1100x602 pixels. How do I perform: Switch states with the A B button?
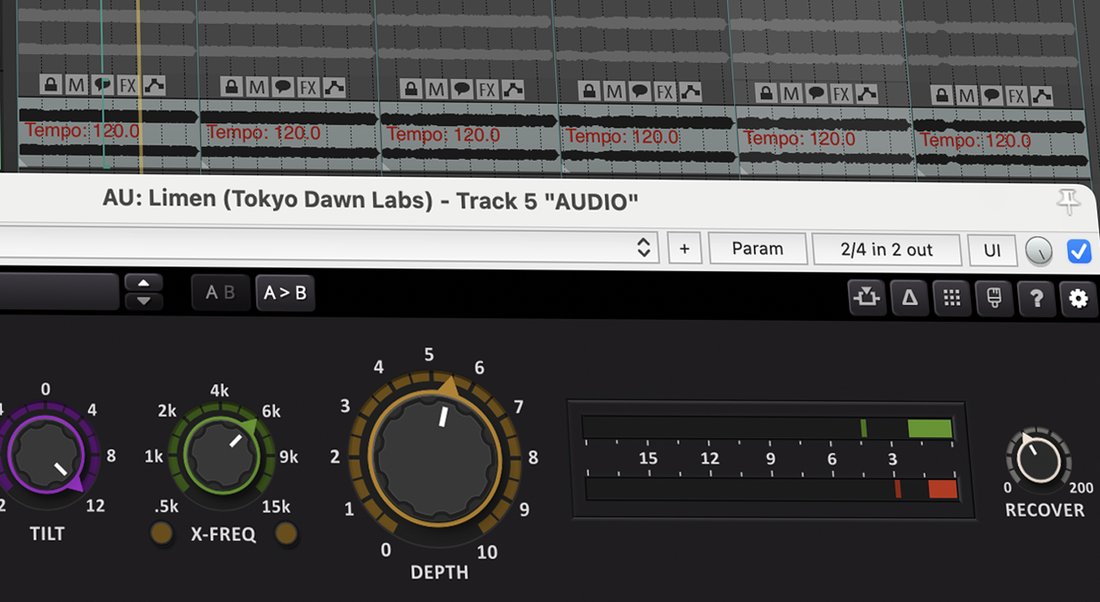220,293
